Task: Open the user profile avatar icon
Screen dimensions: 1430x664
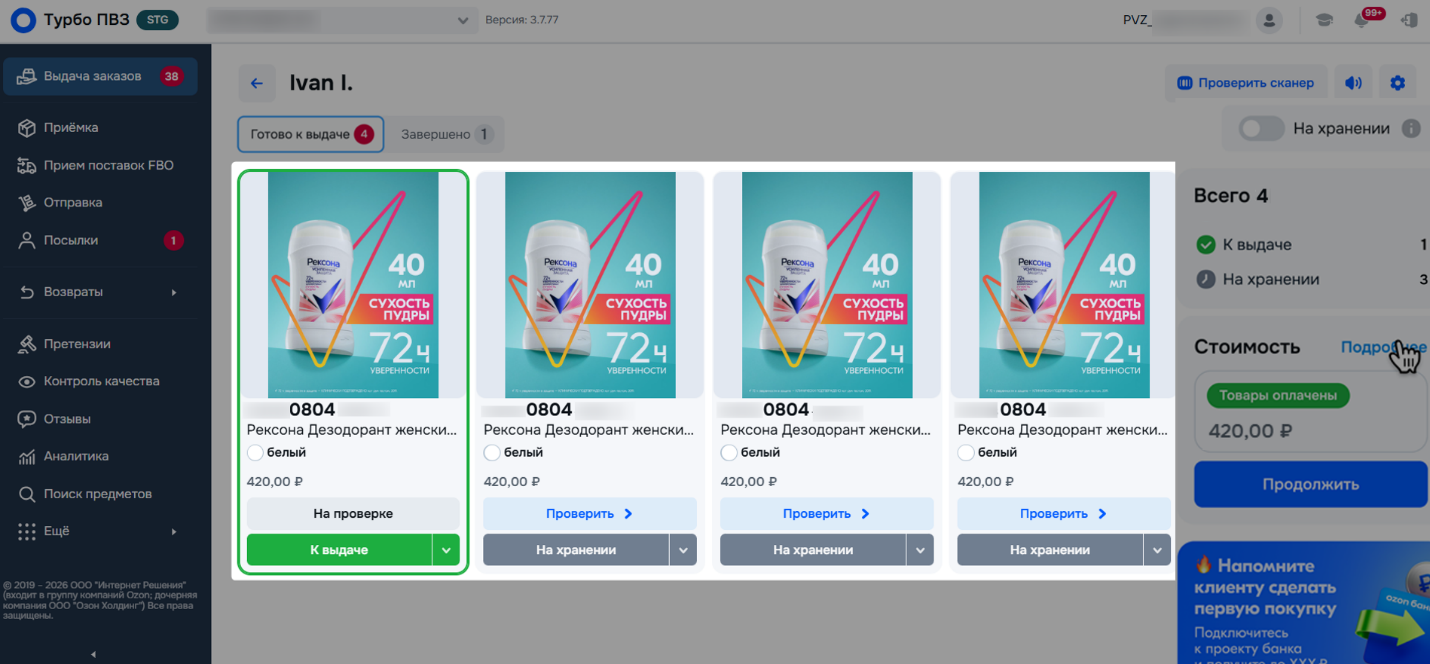Action: click(1269, 20)
